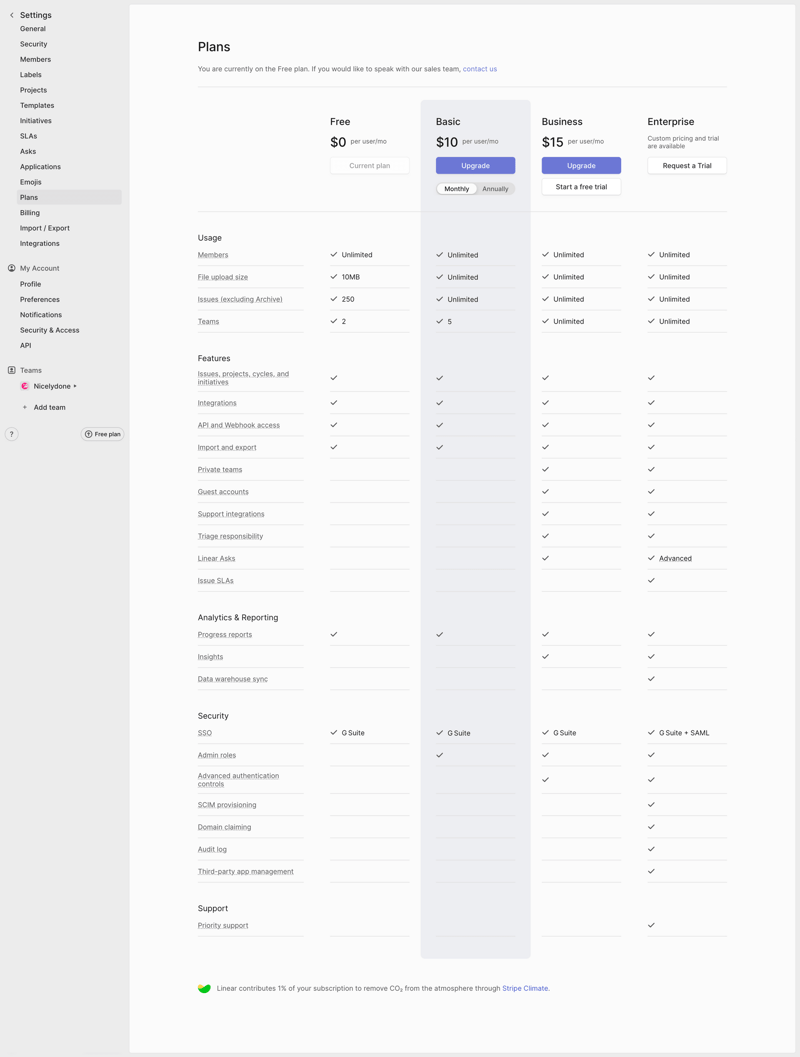This screenshot has width=800, height=1057.
Task: Click the Free plan badge at bottom left
Action: [x=102, y=434]
